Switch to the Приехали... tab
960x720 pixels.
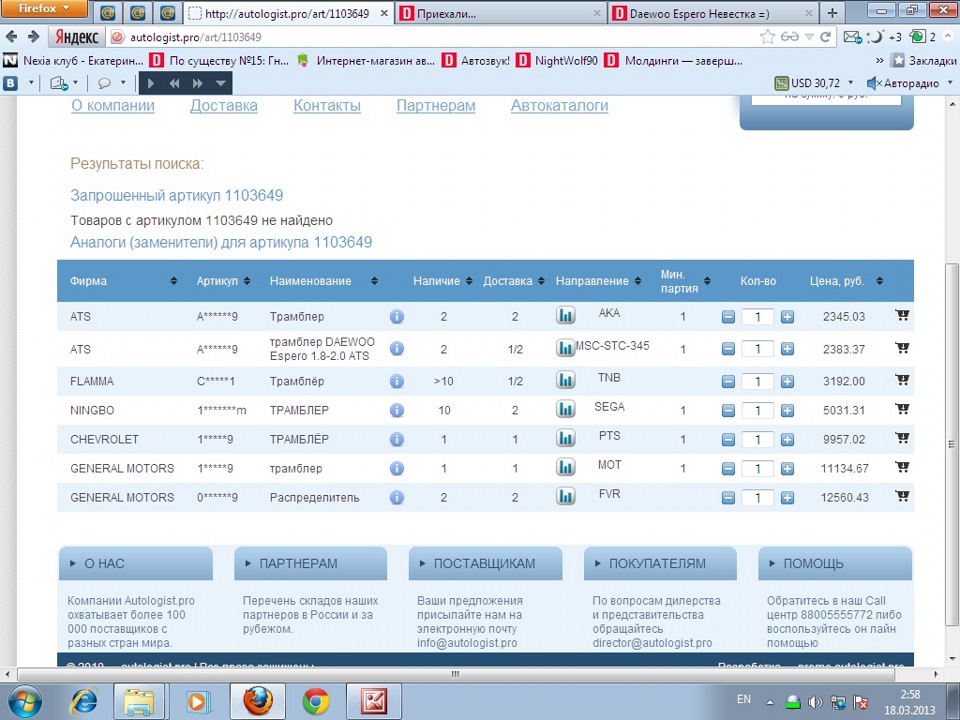[x=501, y=13]
